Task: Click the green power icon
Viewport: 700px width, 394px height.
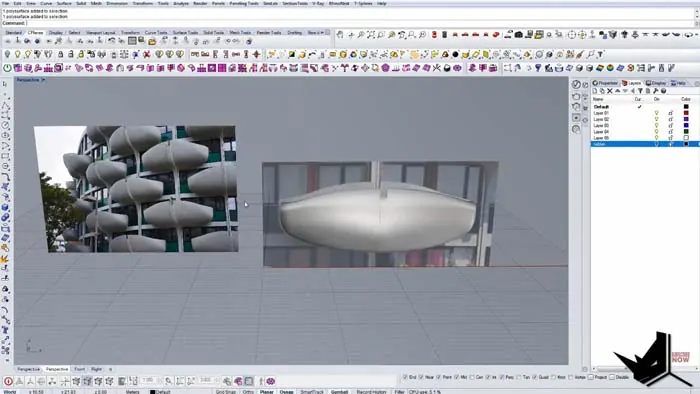Action: point(7,68)
